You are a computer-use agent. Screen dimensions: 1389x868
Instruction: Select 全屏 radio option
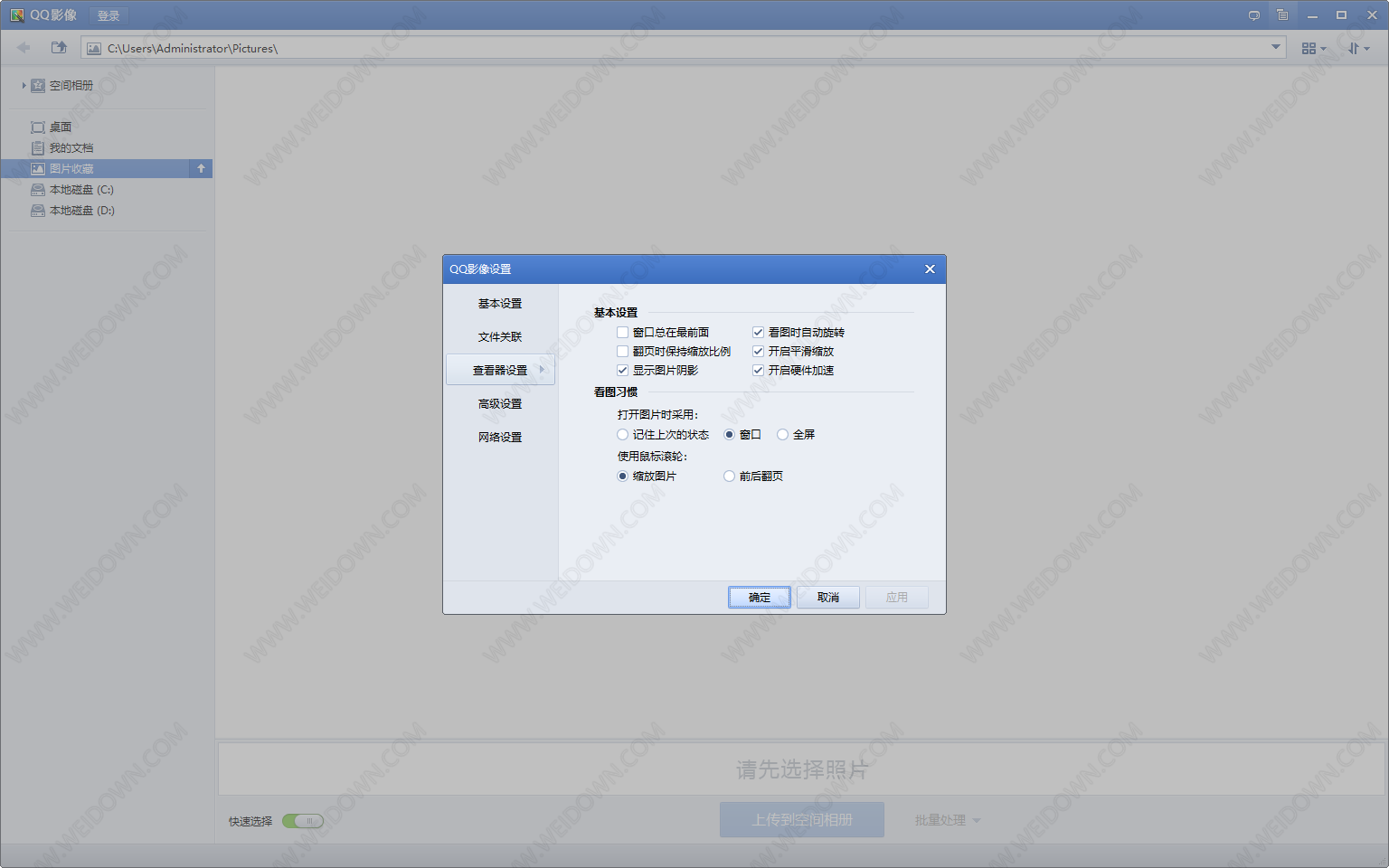click(x=782, y=435)
